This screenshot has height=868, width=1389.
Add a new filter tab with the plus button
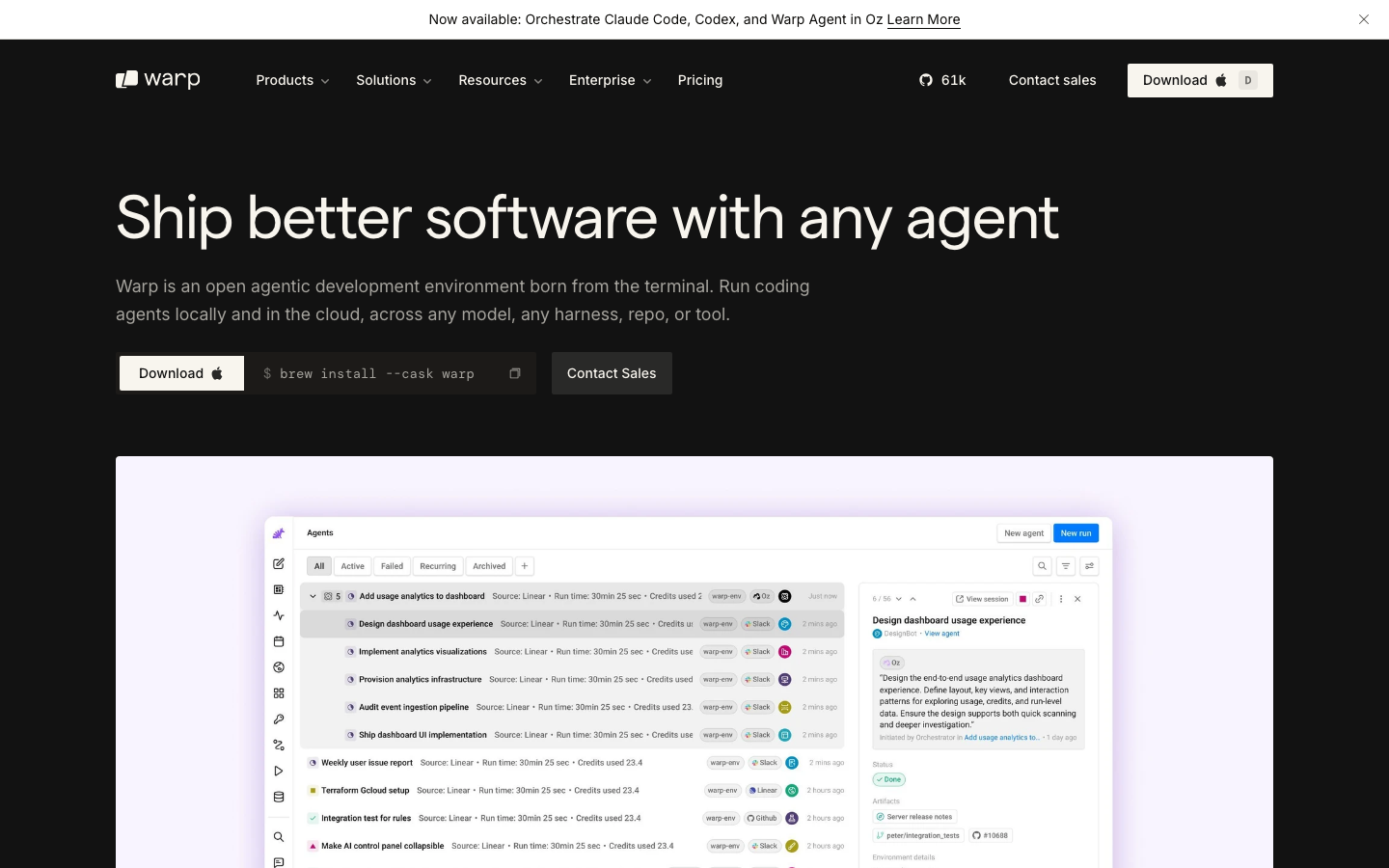[525, 566]
